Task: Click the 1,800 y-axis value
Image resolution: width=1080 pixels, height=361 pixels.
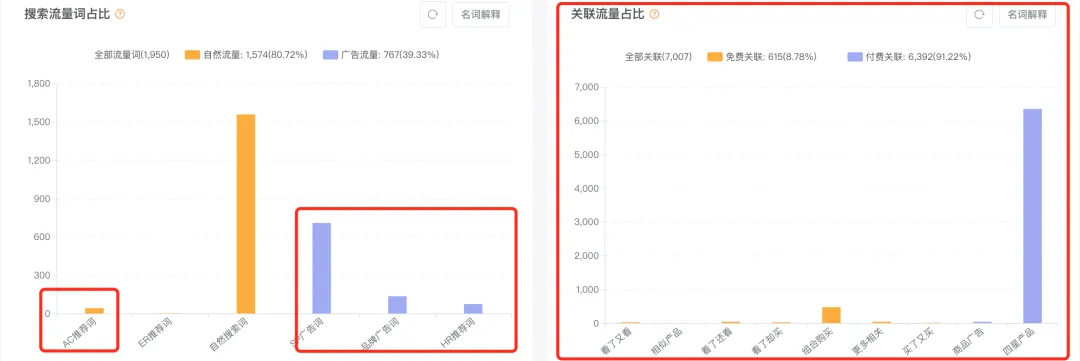Action: (38, 84)
